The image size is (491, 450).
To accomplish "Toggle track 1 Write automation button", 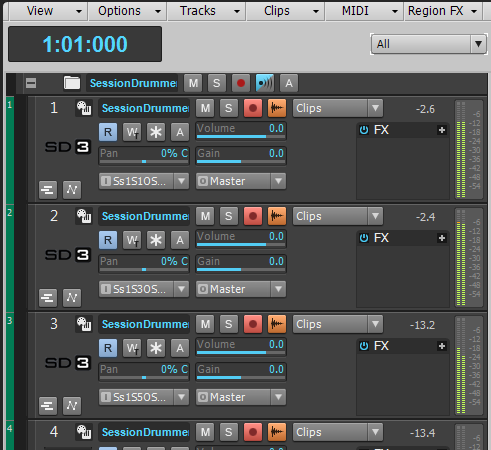I will pyautogui.click(x=132, y=132).
